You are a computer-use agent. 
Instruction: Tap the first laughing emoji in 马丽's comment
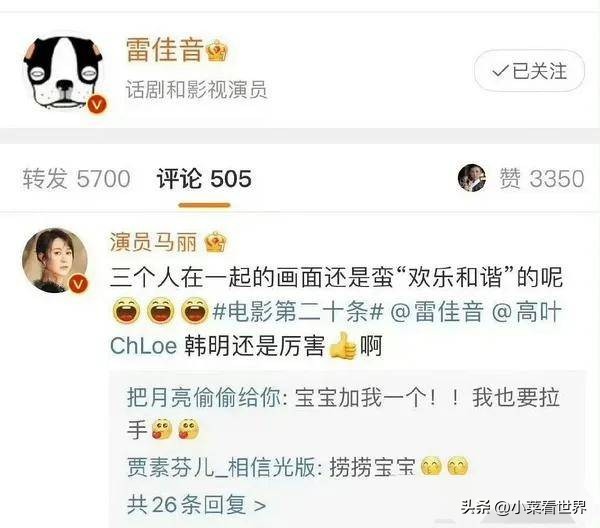pyautogui.click(x=126, y=311)
